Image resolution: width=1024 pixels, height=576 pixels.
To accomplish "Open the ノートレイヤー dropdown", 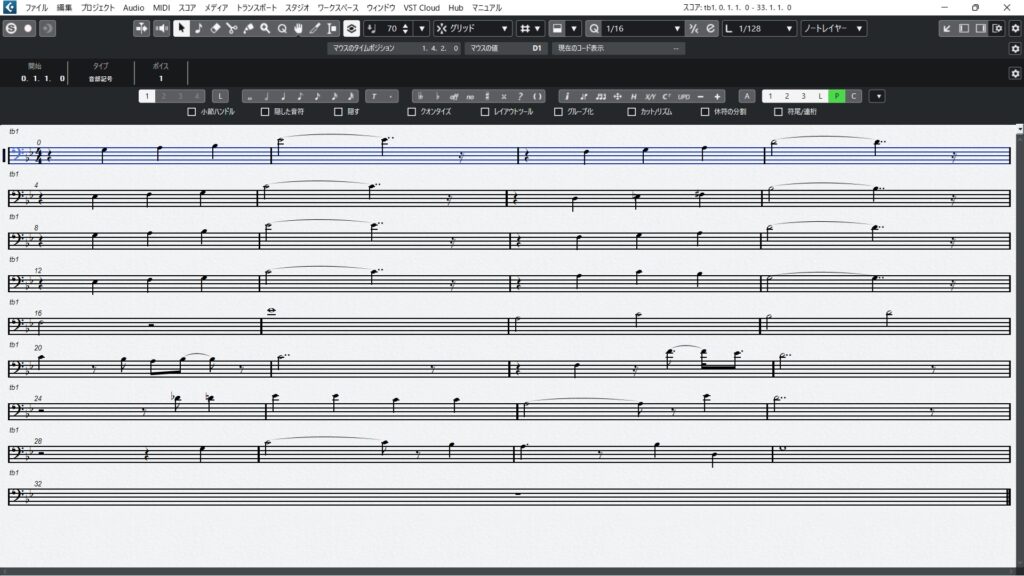I will click(x=834, y=28).
